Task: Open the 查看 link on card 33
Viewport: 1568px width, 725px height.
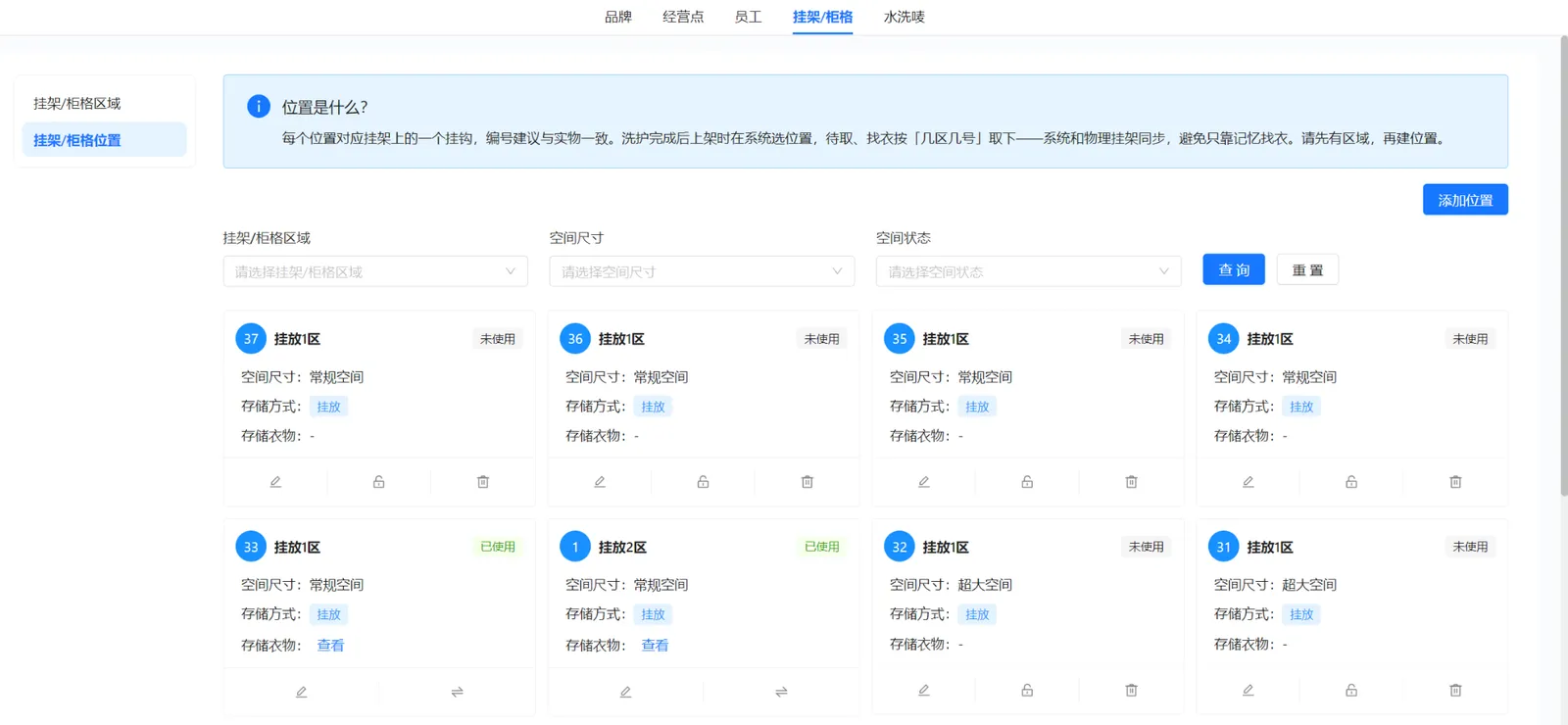Action: pyautogui.click(x=330, y=646)
